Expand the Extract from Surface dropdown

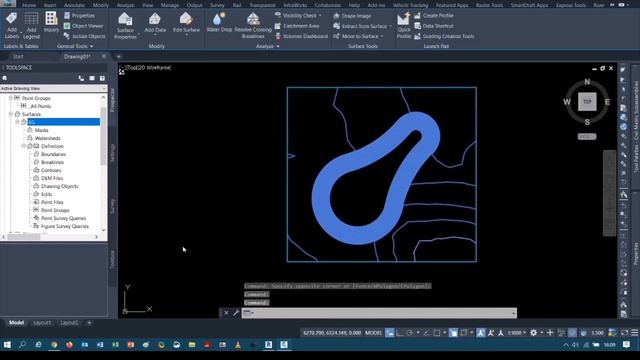391,26
